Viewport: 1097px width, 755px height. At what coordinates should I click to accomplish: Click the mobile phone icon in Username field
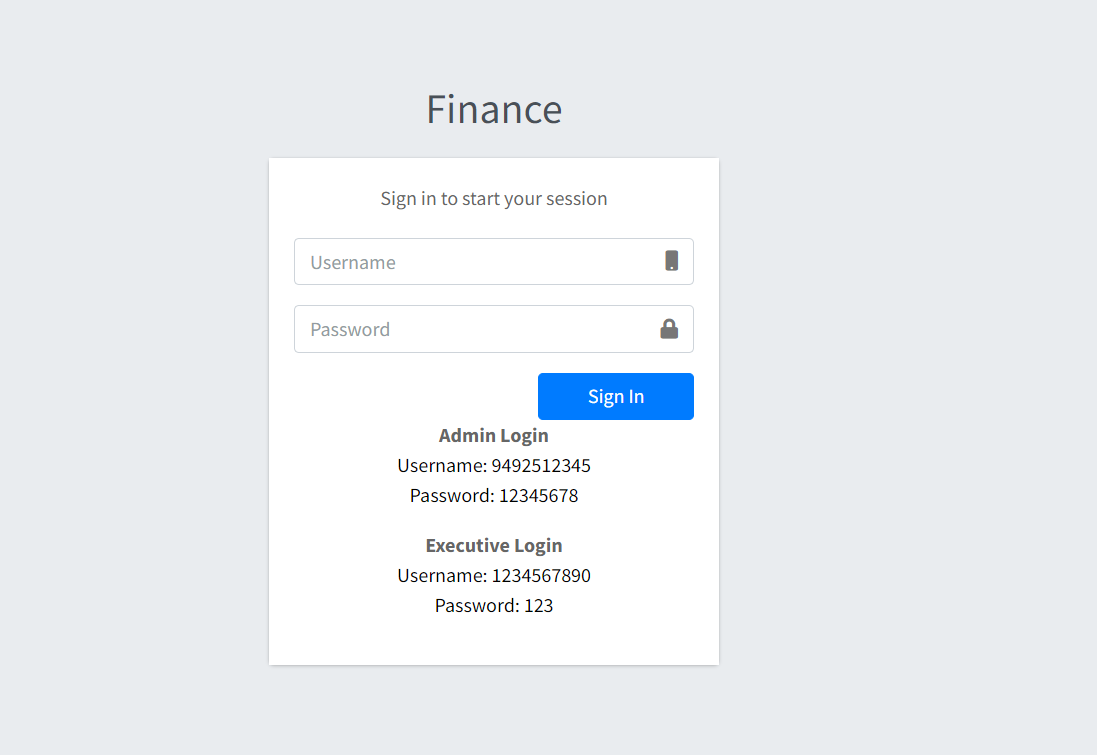[669, 261]
